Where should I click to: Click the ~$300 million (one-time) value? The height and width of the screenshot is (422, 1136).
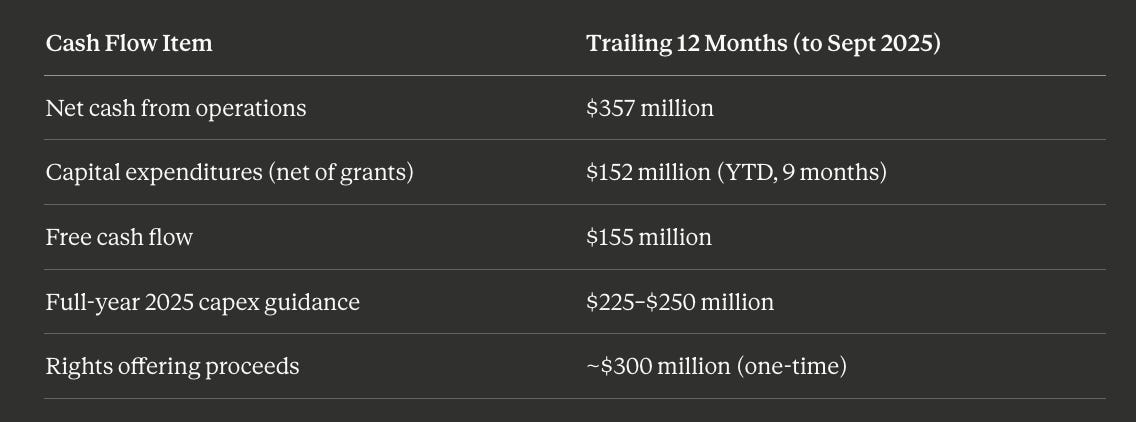point(717,367)
